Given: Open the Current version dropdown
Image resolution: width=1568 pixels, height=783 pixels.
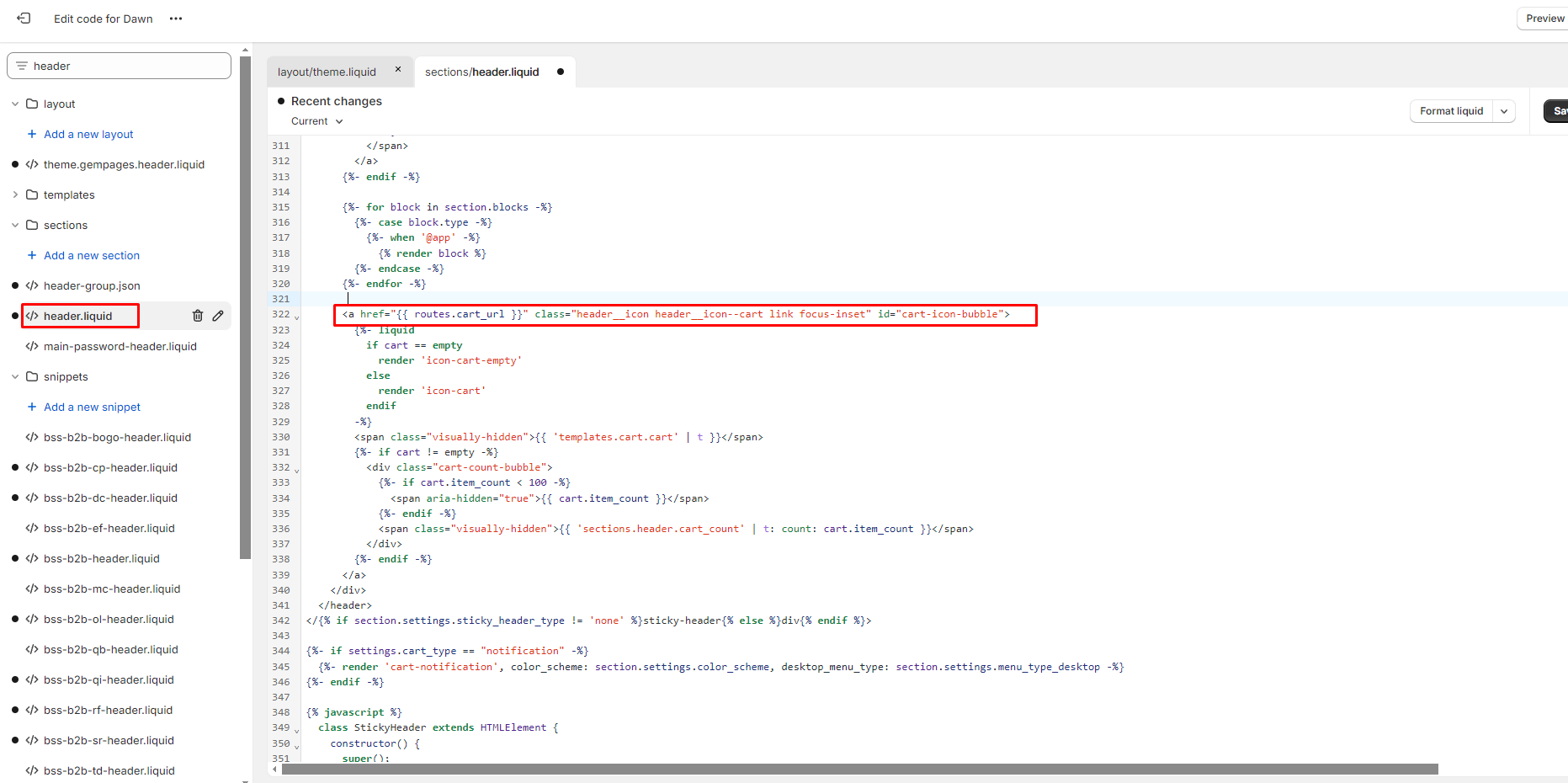Looking at the screenshot, I should click(x=317, y=121).
